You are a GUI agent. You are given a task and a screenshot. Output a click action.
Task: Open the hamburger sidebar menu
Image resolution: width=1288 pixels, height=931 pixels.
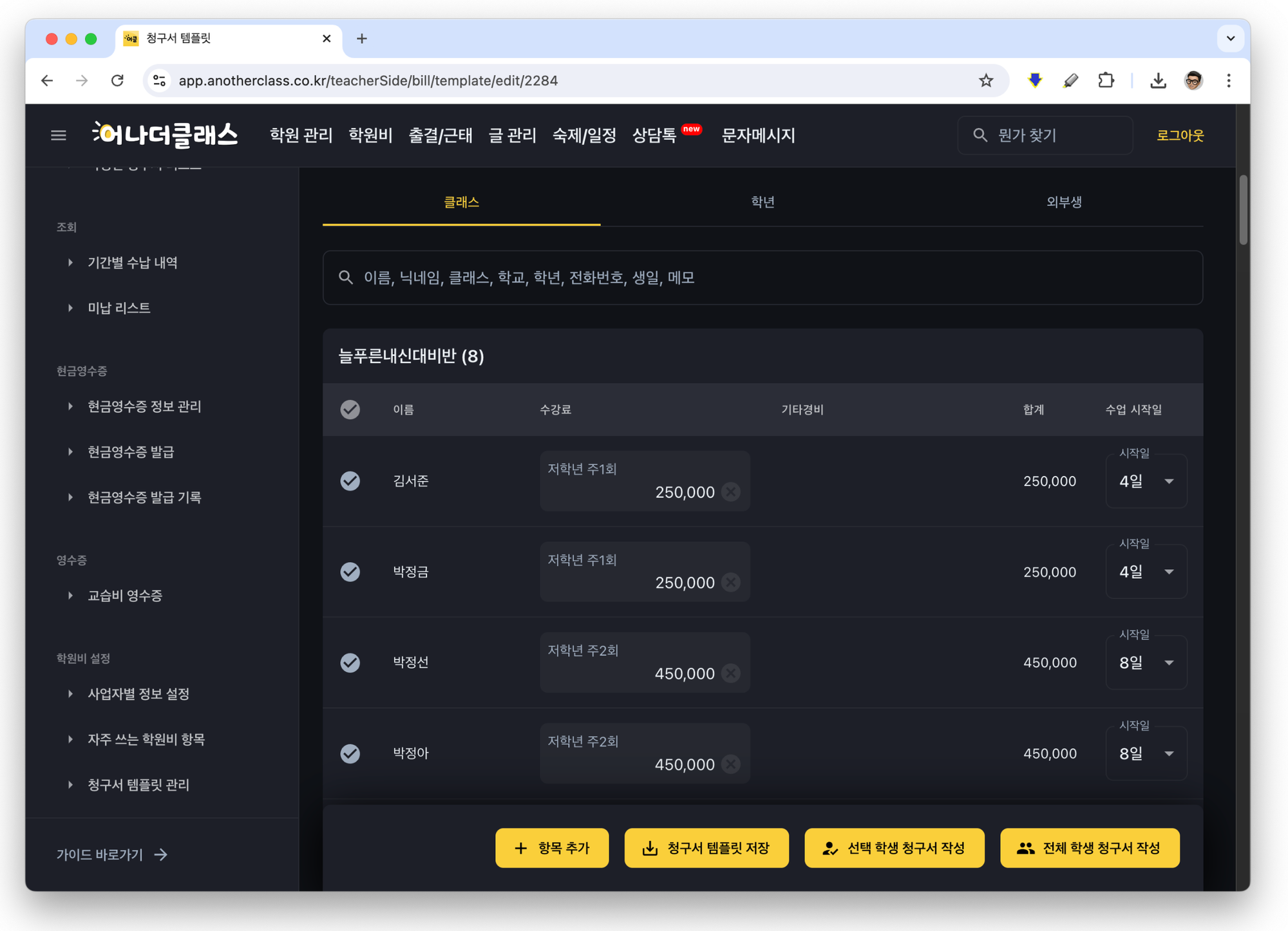coord(59,135)
